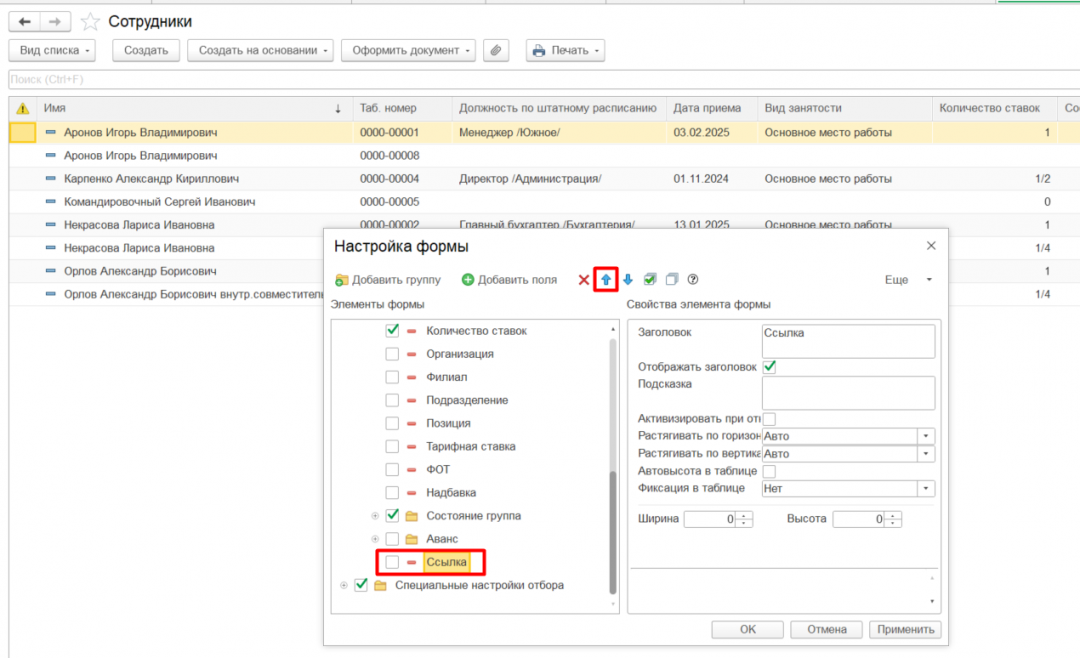Toggle the Отображать заголовок checkbox
The image size is (1080, 658).
(x=769, y=367)
